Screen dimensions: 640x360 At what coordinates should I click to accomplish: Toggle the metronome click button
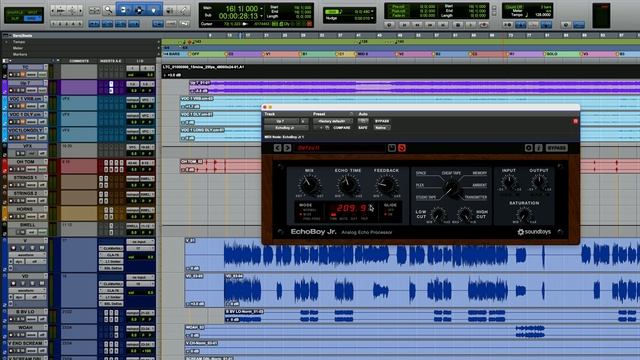pyautogui.click(x=520, y=25)
